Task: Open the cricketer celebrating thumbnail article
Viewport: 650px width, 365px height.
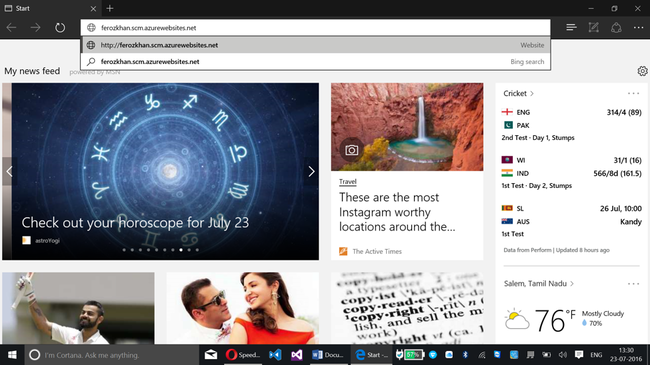Action: 78,308
